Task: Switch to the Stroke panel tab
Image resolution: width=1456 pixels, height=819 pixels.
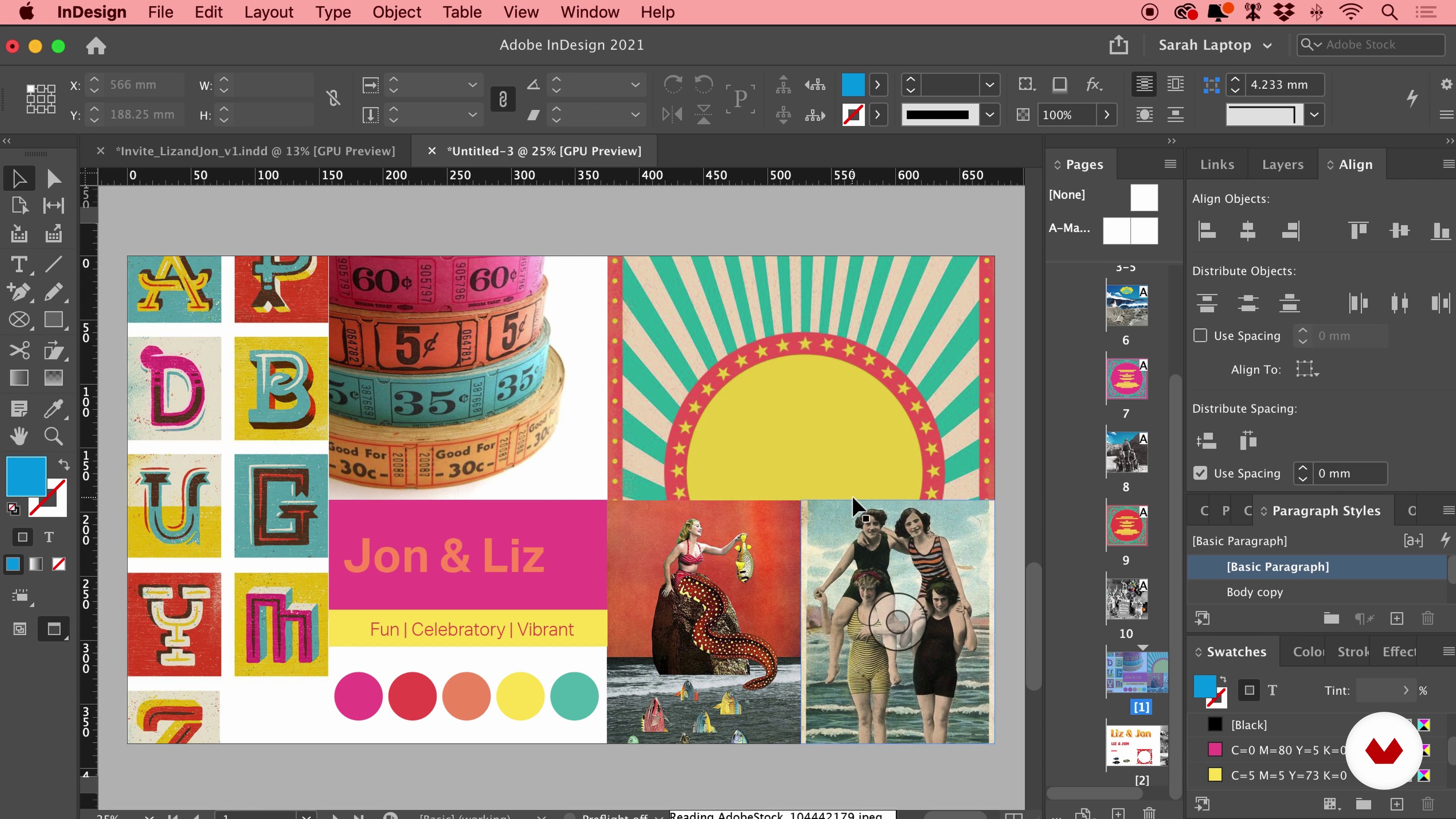Action: (x=1352, y=652)
